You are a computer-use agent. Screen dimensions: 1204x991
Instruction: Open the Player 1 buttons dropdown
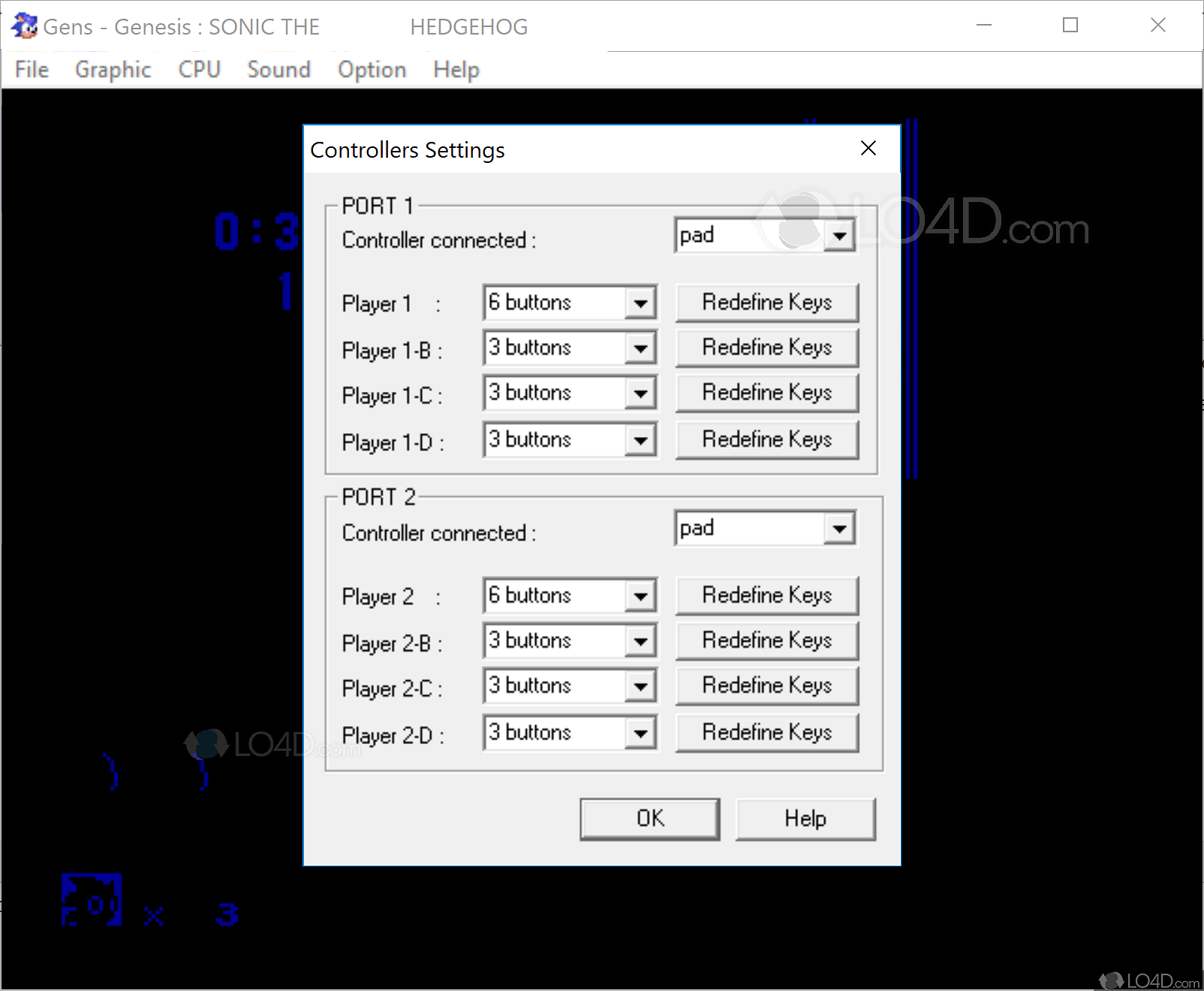pyautogui.click(x=640, y=303)
